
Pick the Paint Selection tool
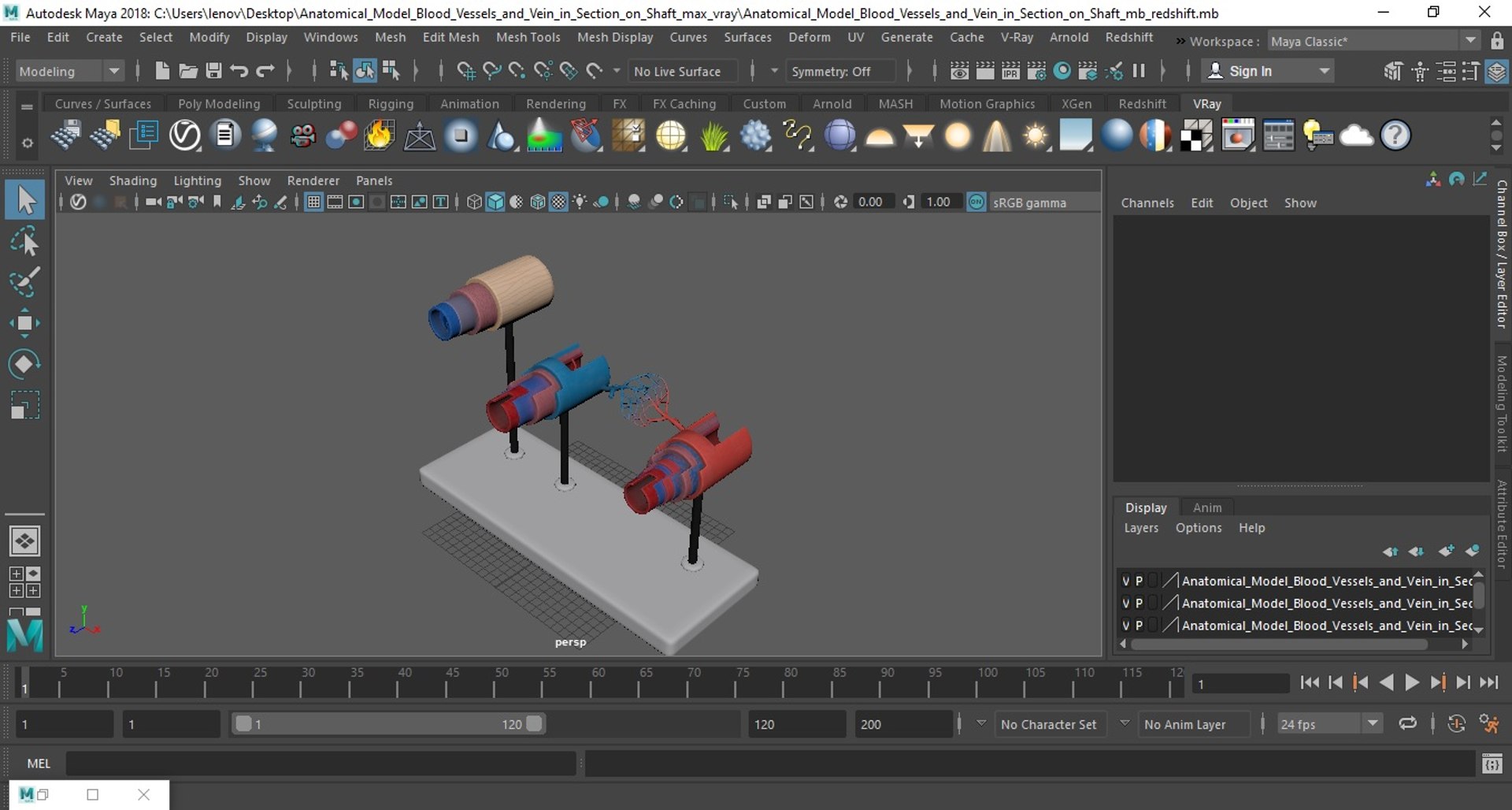coord(24,282)
